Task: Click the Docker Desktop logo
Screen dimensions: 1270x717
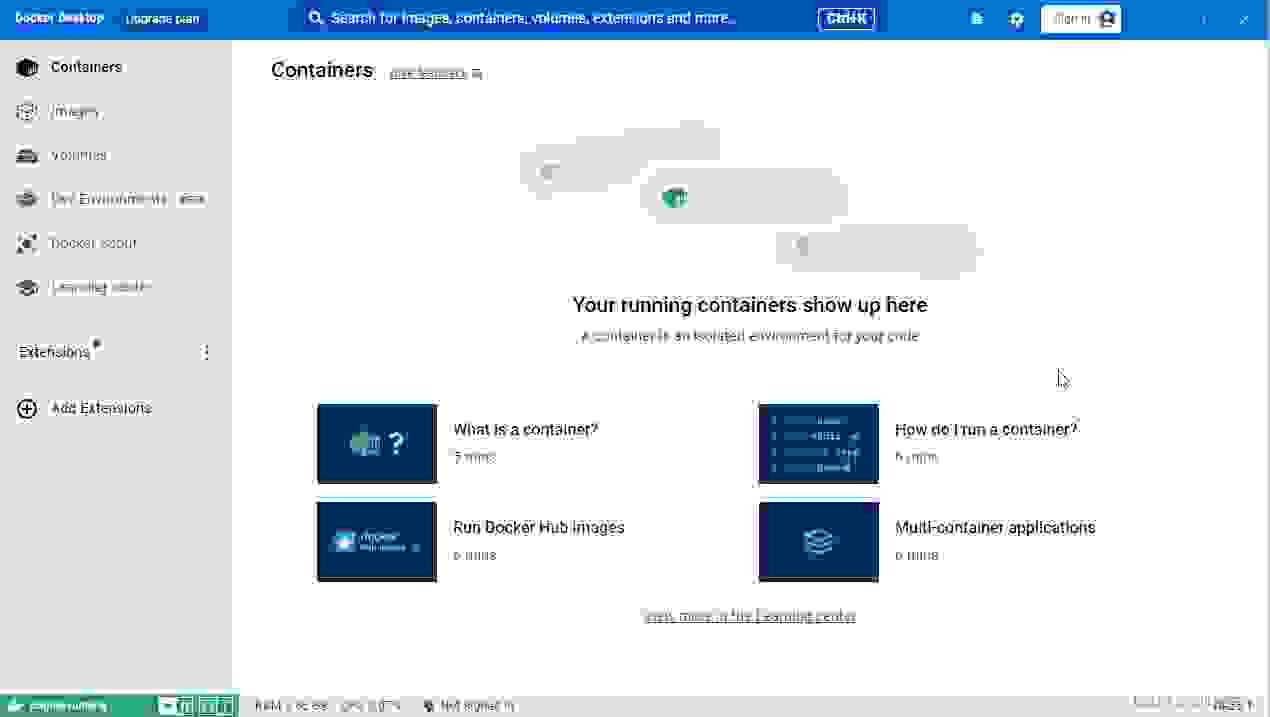Action: 59,18
